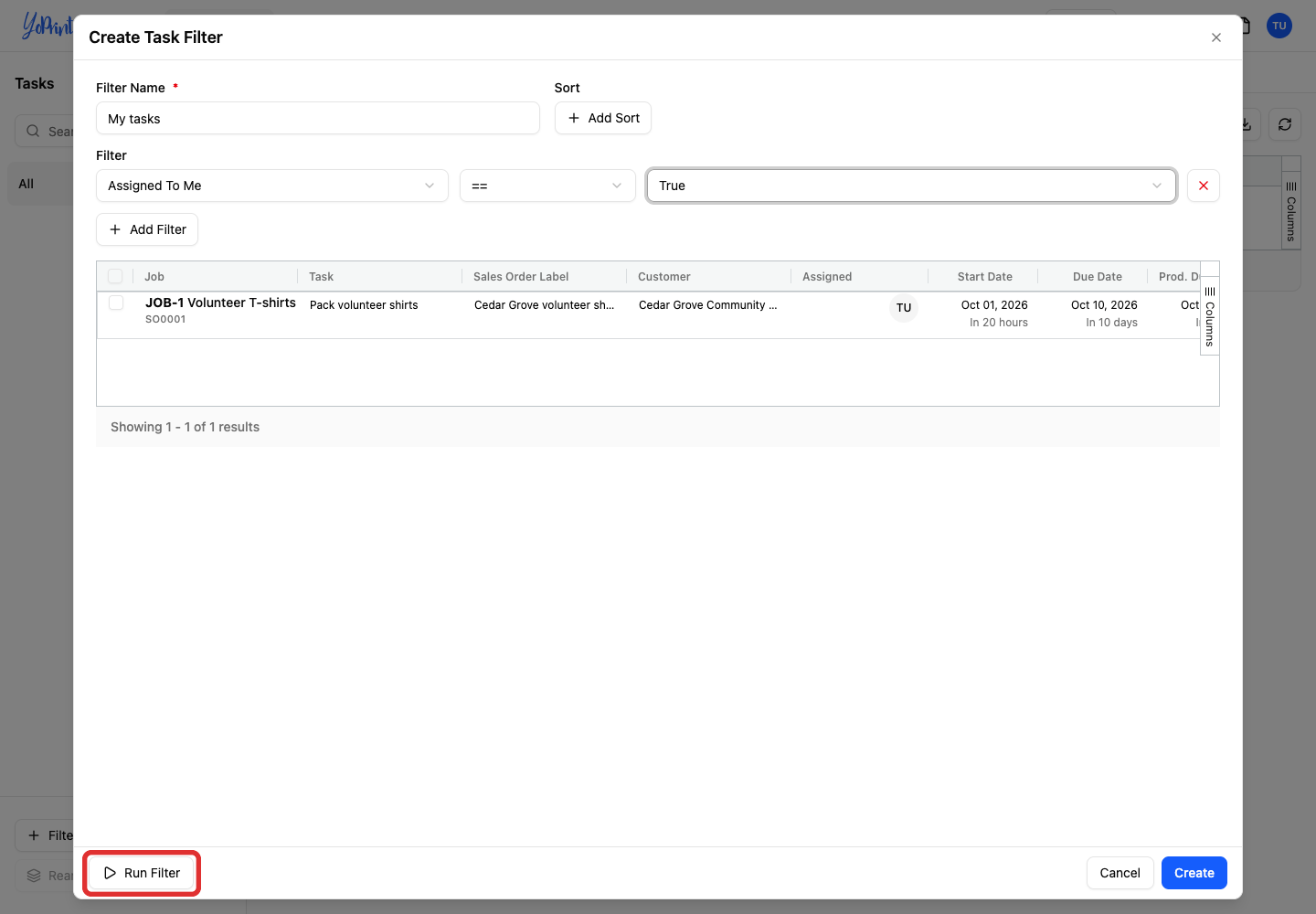
Task: Click the YoPrint logo
Action: (46, 26)
